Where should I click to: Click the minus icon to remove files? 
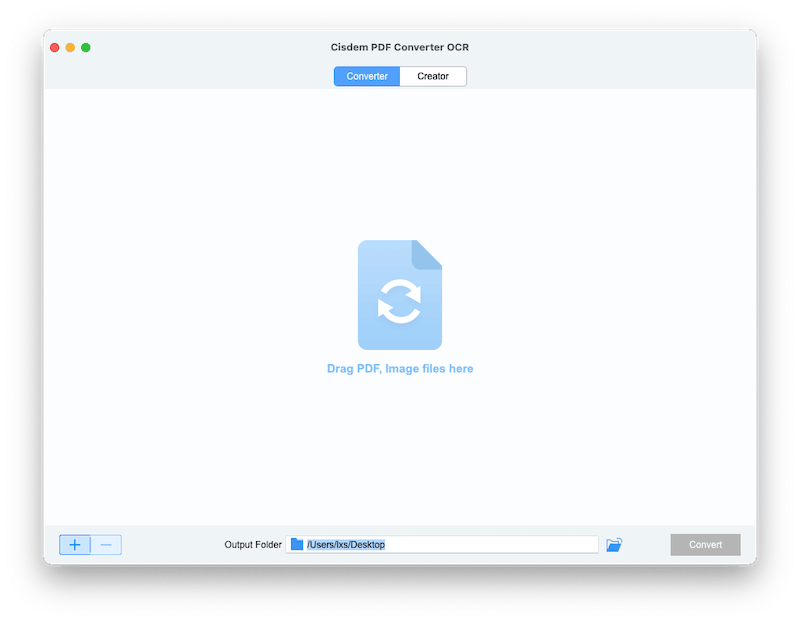[106, 544]
